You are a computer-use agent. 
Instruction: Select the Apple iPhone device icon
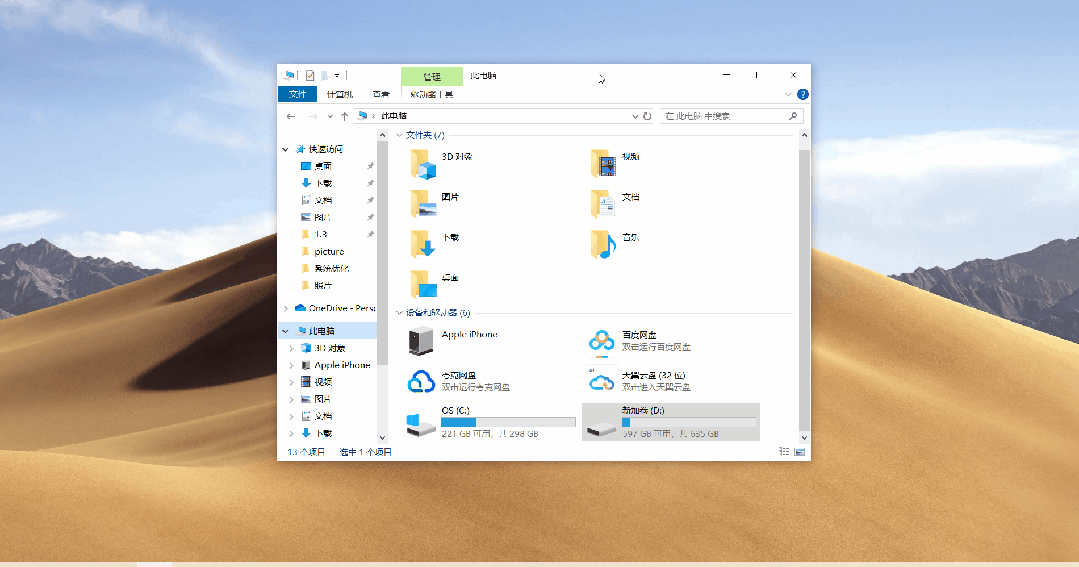click(422, 341)
